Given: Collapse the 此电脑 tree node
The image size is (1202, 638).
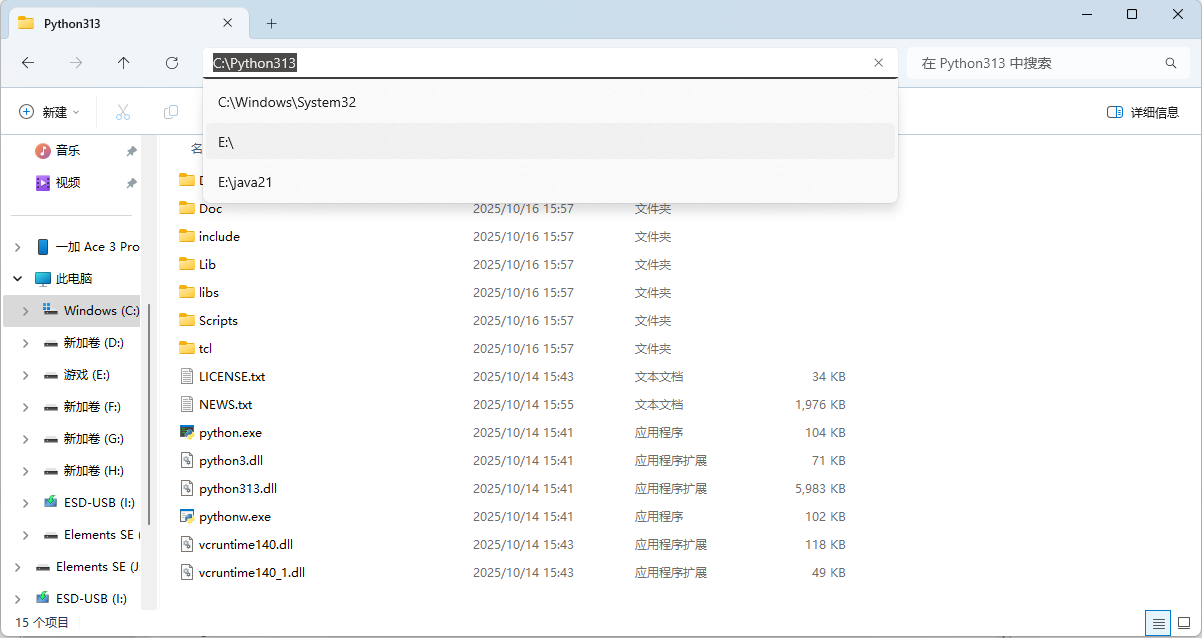Looking at the screenshot, I should click(17, 279).
